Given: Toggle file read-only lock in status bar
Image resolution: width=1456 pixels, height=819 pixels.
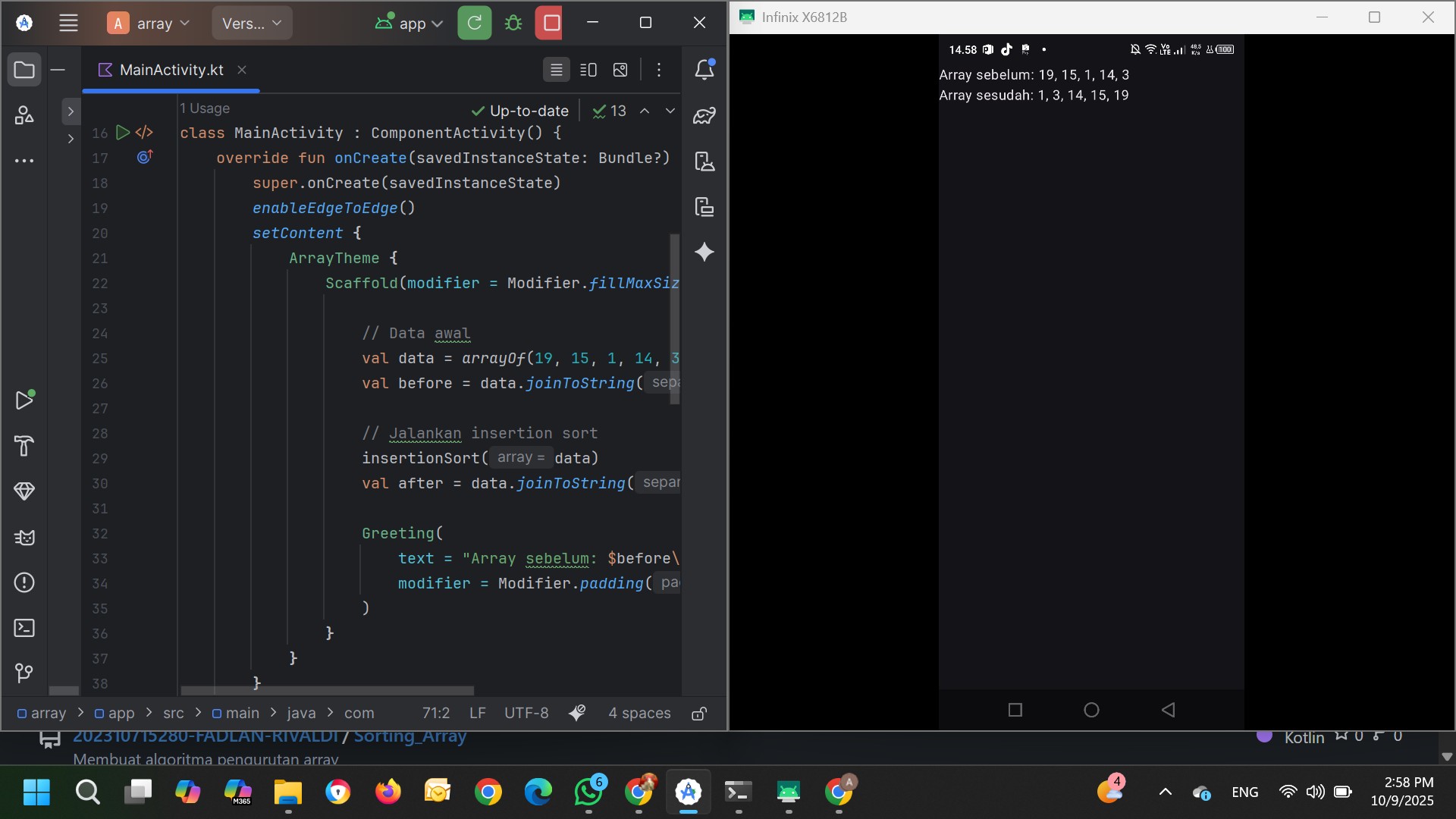Looking at the screenshot, I should tap(699, 714).
